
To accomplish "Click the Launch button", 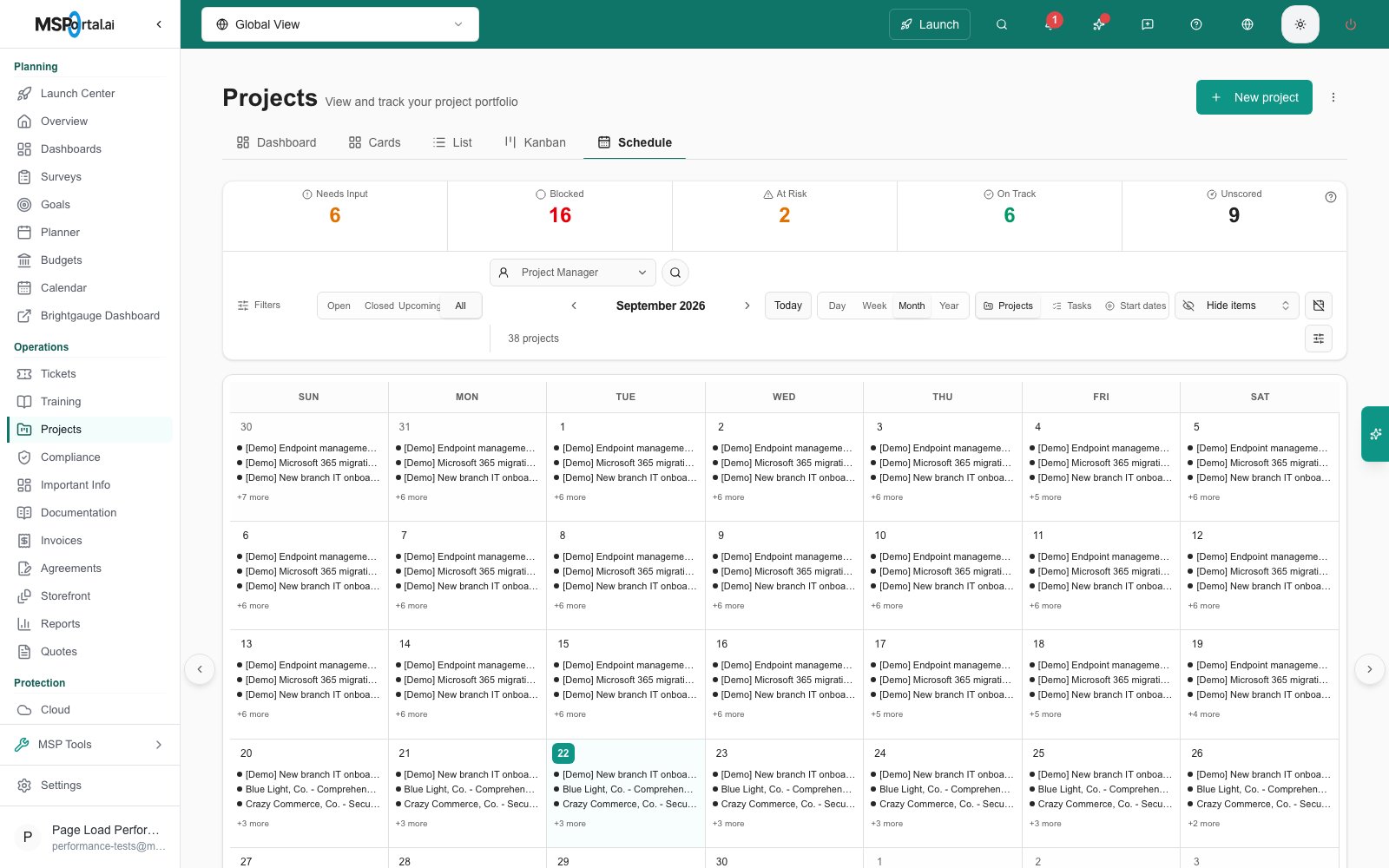I will coord(930,24).
